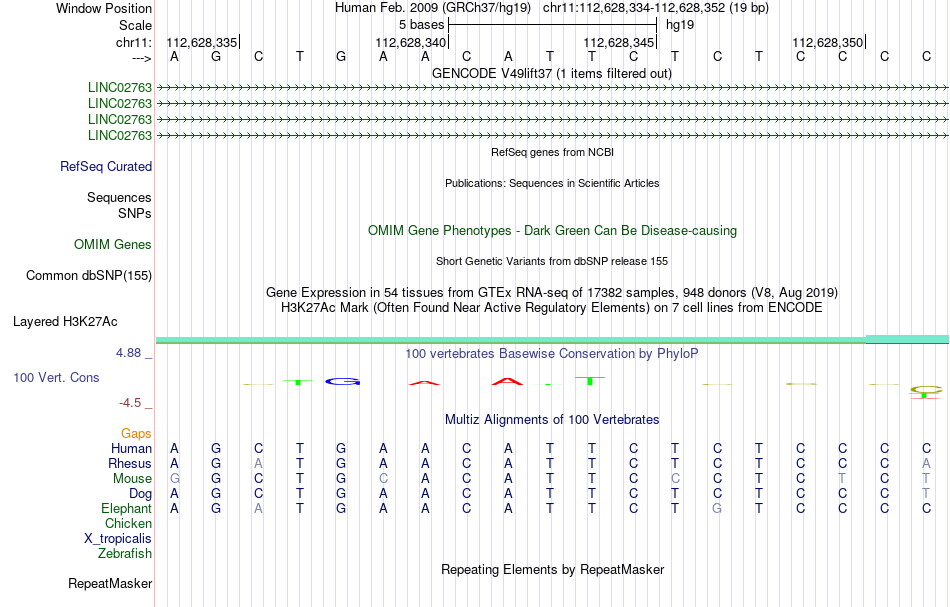The image size is (950, 607).
Task: Open the Common dbSNP(155) track label
Action: [x=89, y=276]
